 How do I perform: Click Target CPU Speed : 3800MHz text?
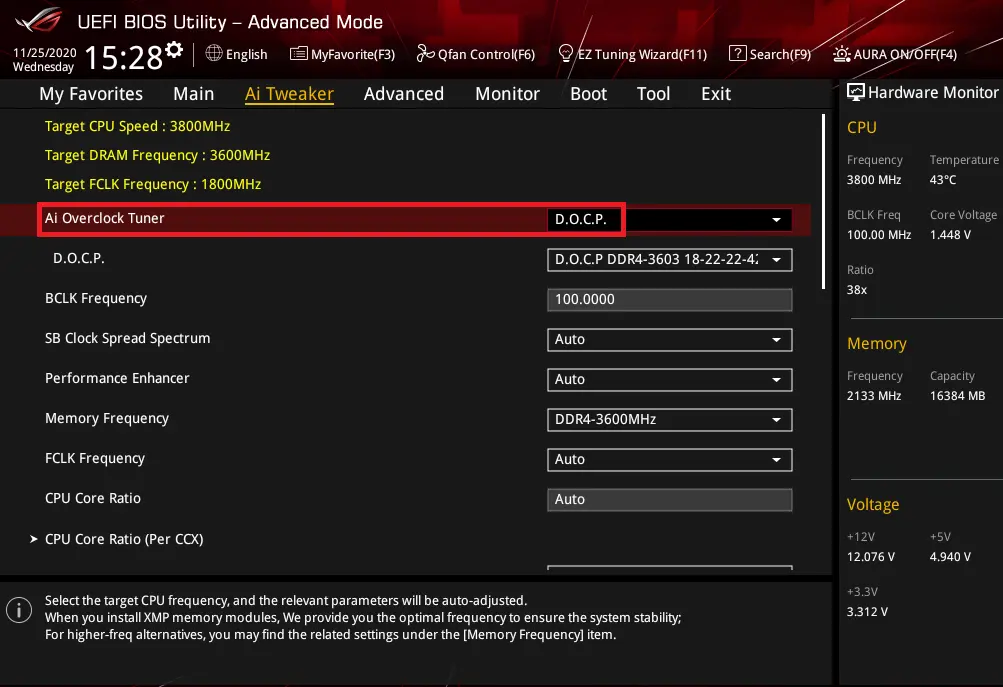click(x=138, y=126)
